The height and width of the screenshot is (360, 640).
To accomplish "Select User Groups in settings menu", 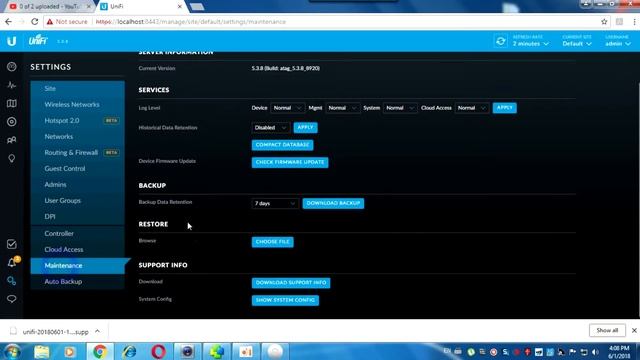I will 78,200.
